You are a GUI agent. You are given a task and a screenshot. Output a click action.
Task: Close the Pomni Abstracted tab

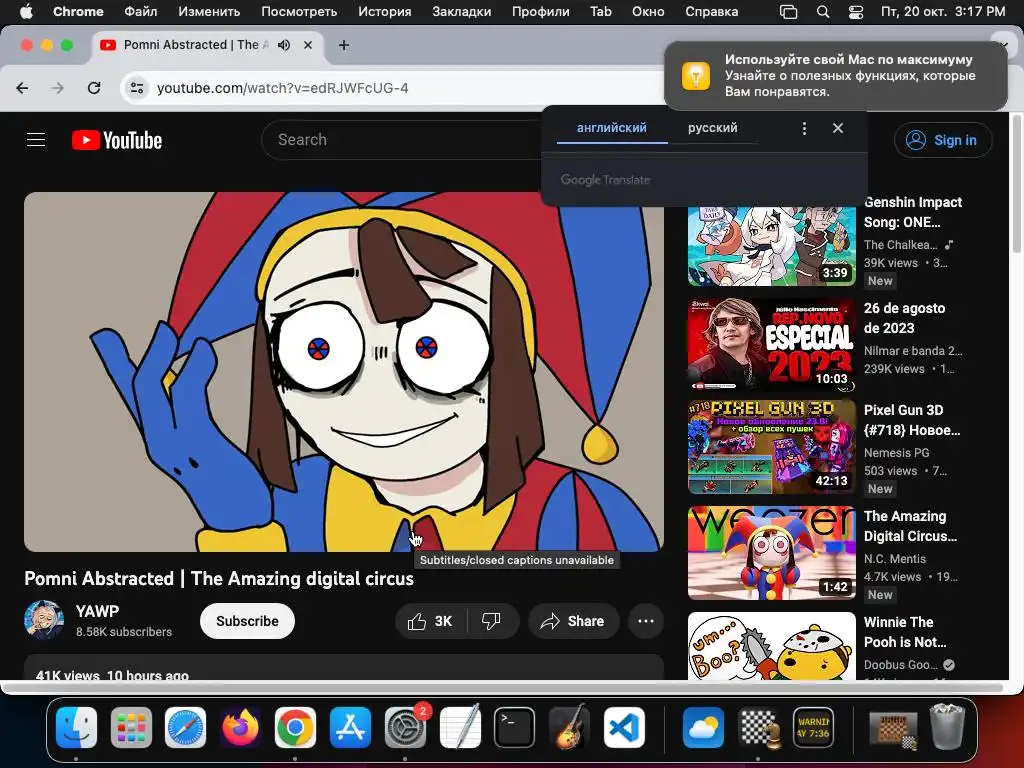pos(308,45)
